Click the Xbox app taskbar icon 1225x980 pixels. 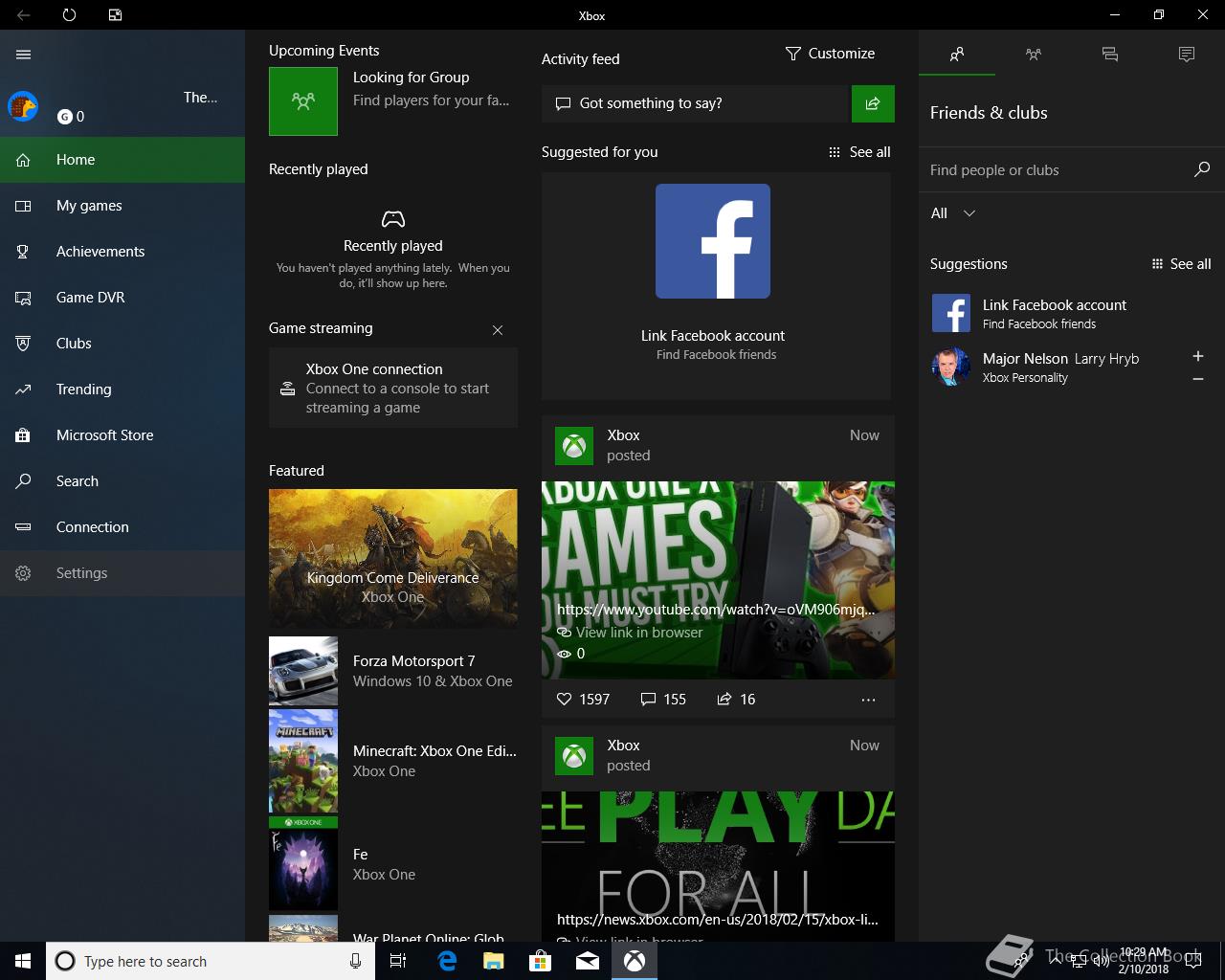coord(635,961)
